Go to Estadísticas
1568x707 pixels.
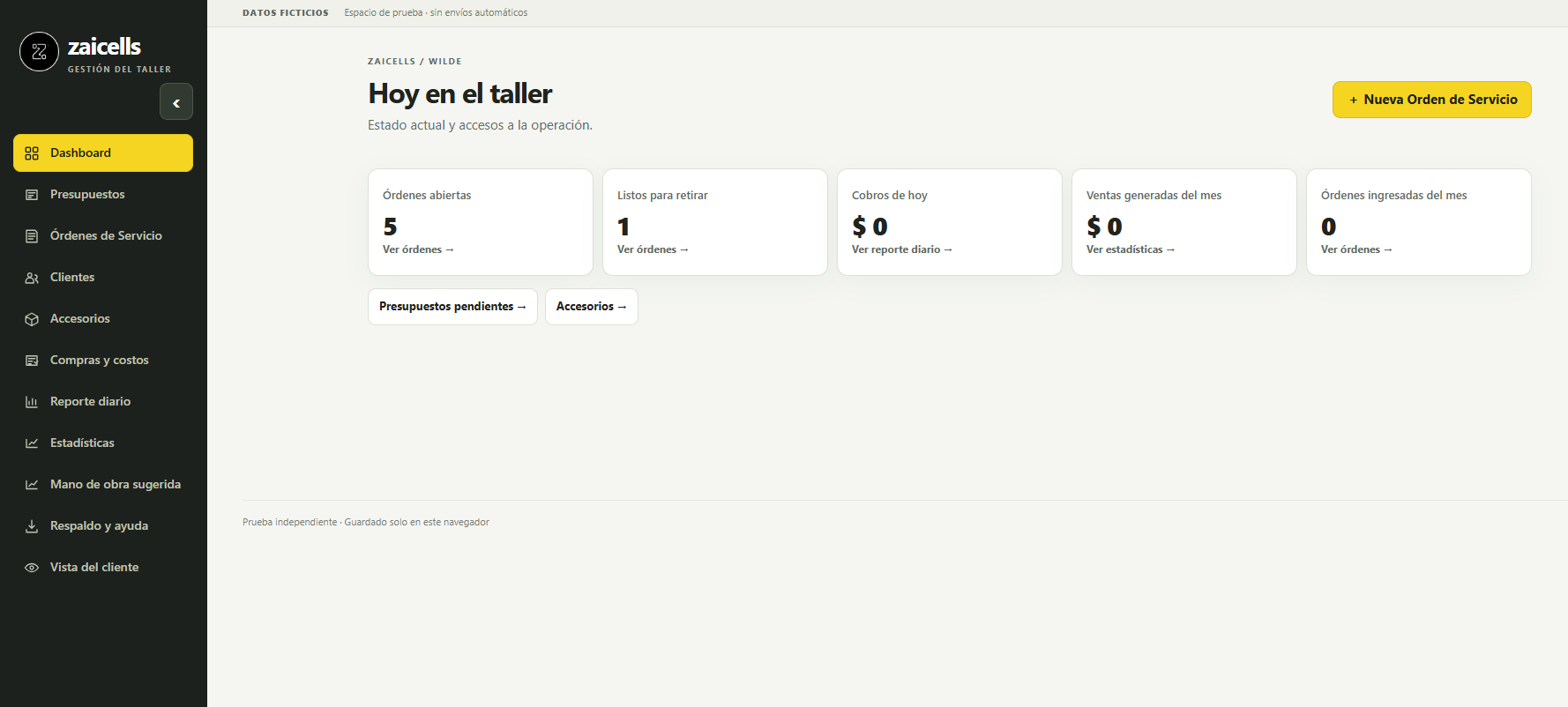click(103, 443)
